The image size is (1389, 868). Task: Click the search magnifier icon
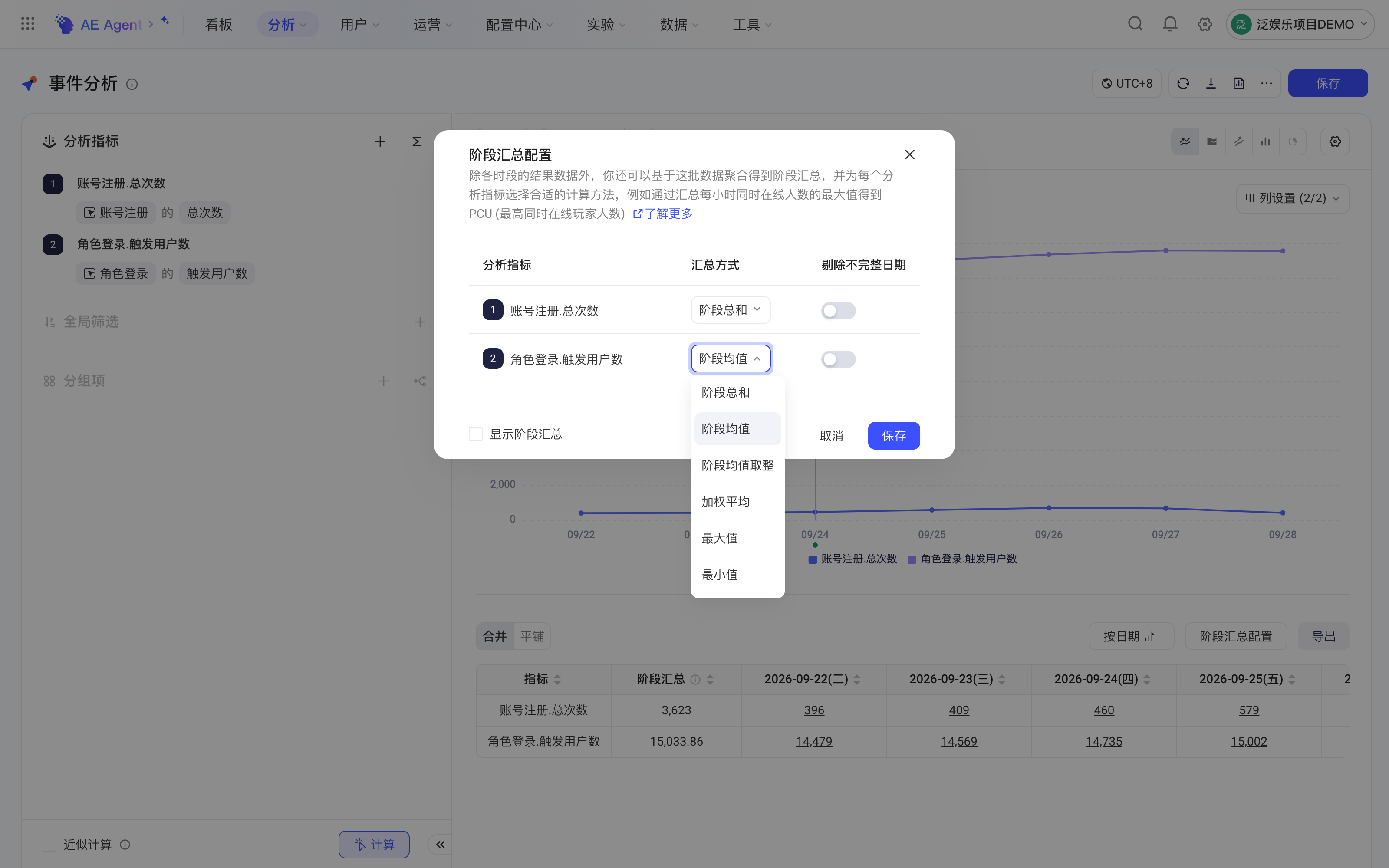[x=1136, y=24]
